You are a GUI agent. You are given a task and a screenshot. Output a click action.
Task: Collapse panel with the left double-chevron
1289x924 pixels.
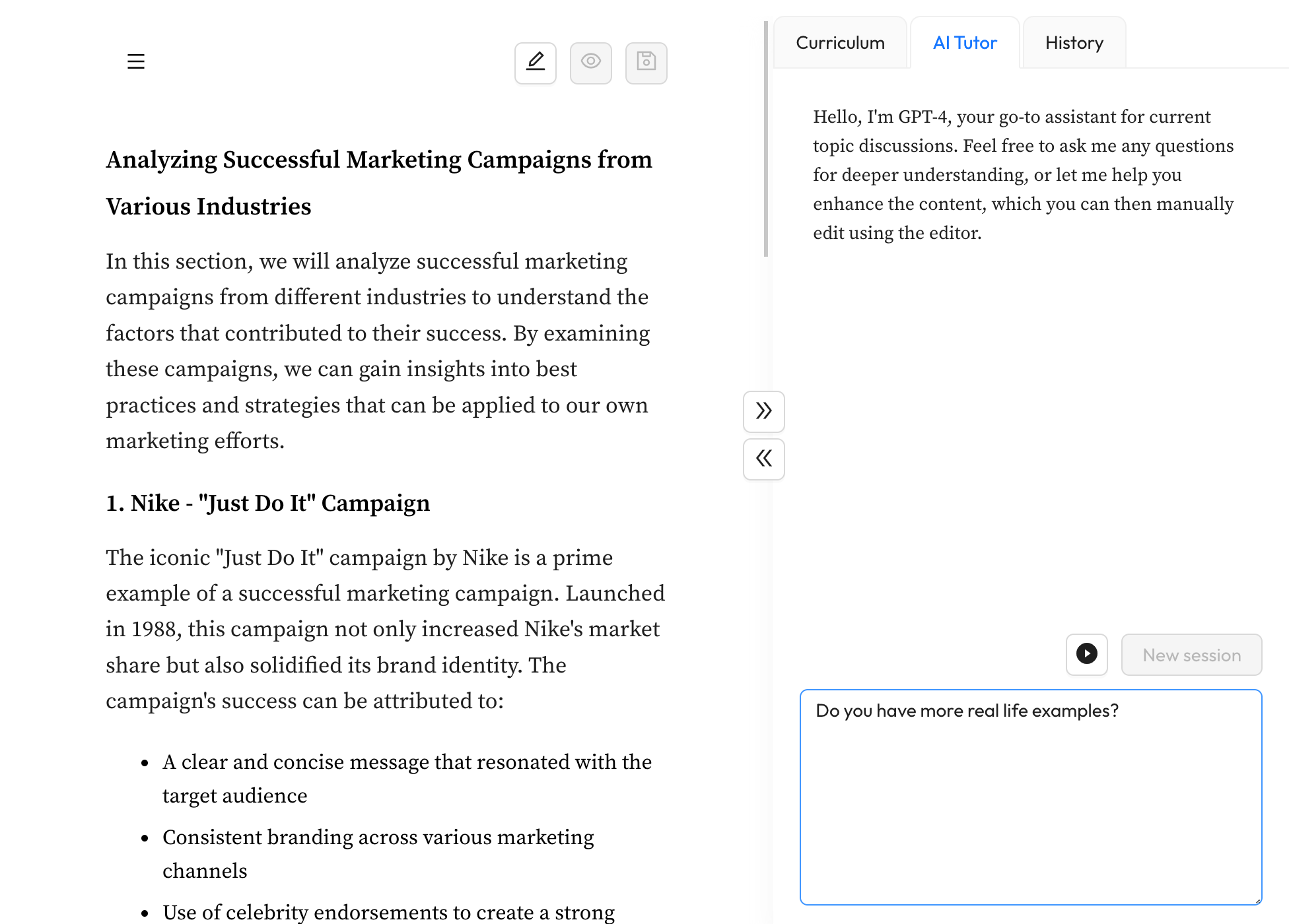point(763,459)
